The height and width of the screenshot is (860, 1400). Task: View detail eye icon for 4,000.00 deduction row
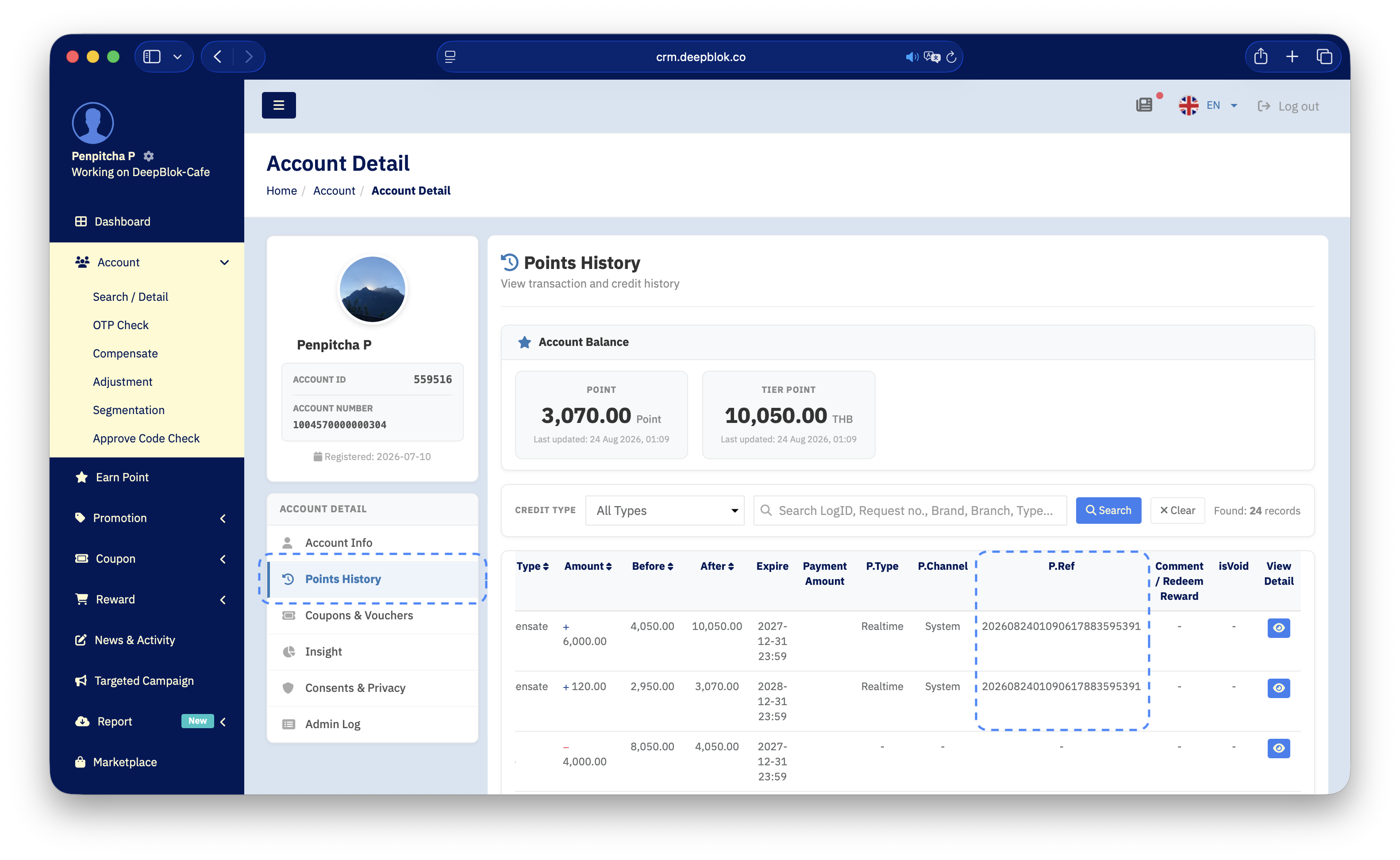(1278, 748)
